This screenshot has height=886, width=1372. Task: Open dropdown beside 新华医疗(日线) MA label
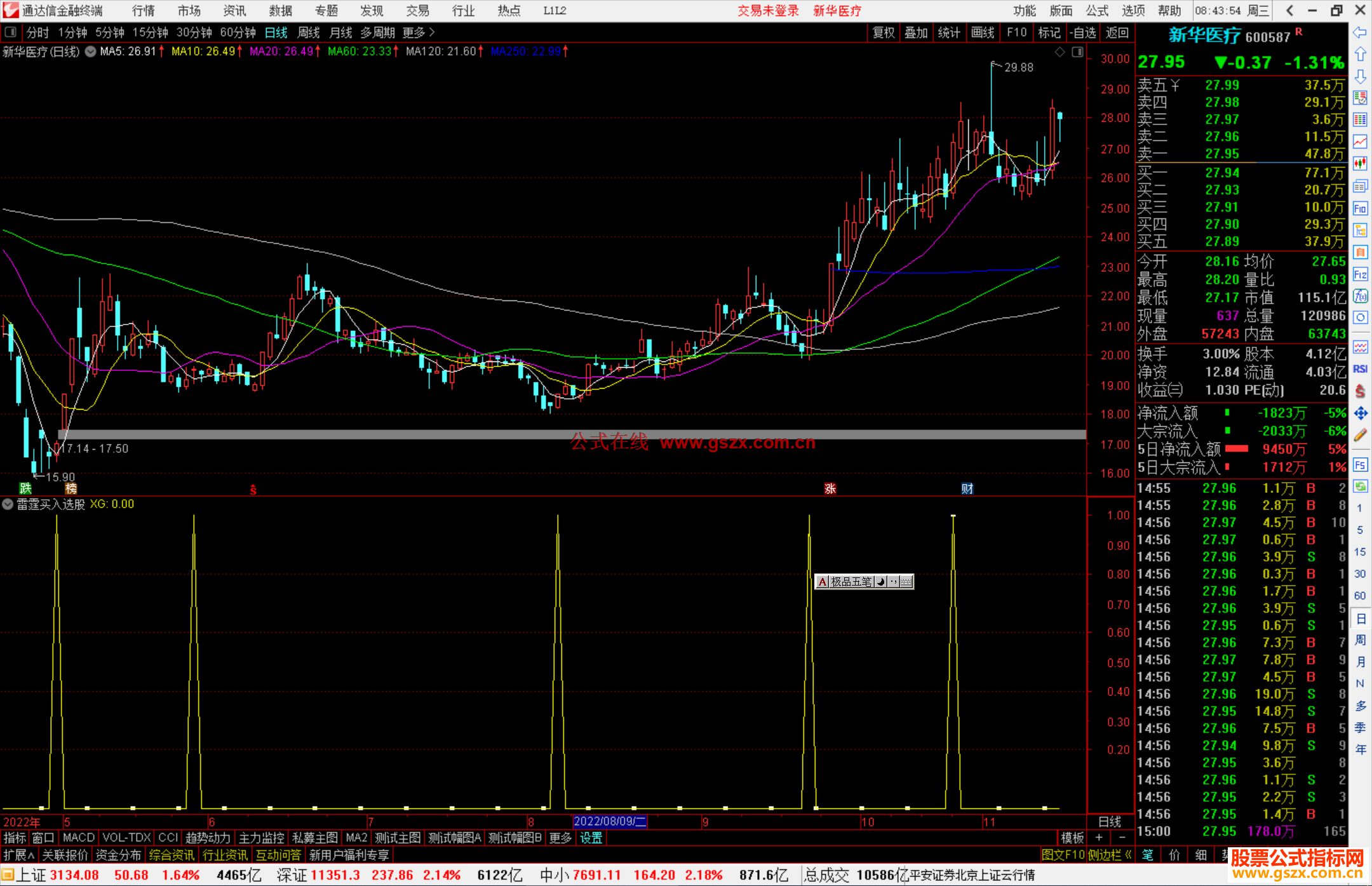[x=91, y=51]
